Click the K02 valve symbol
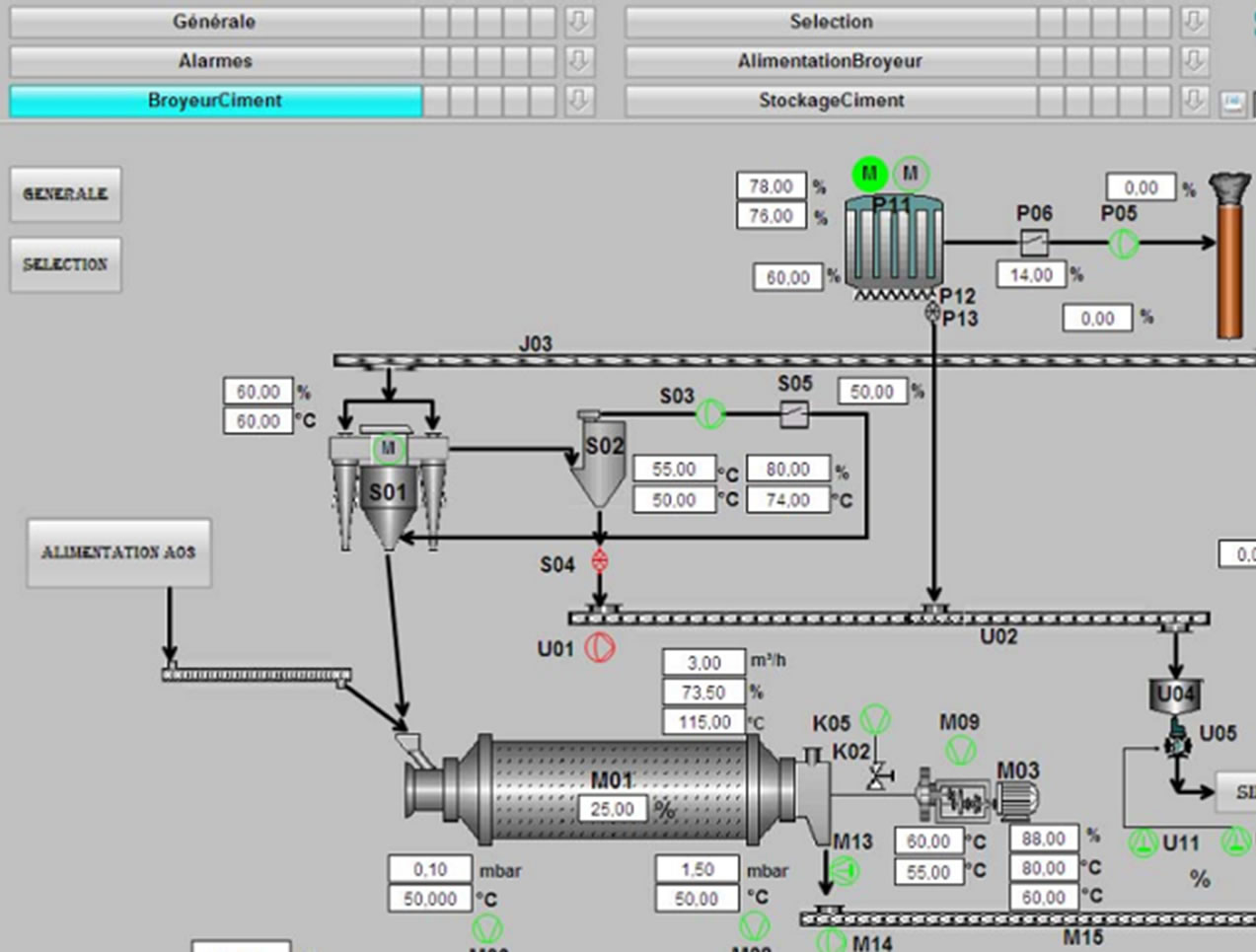1256x952 pixels. (x=875, y=776)
